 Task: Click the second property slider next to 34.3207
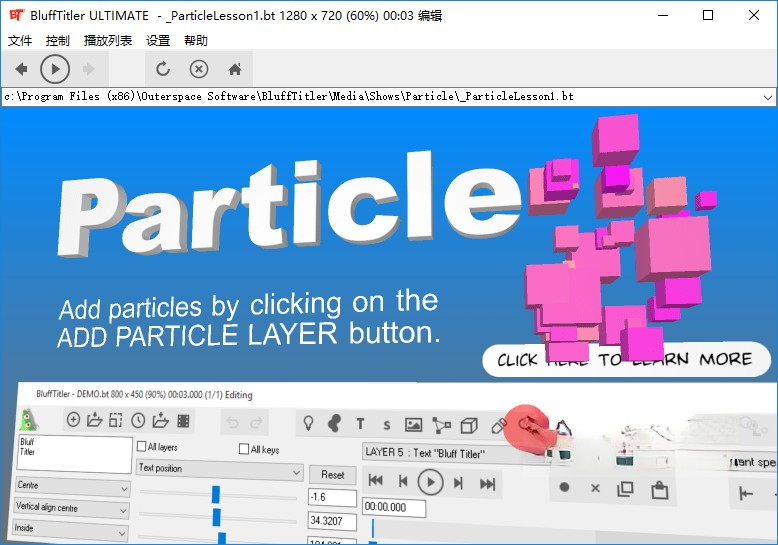pyautogui.click(x=216, y=517)
